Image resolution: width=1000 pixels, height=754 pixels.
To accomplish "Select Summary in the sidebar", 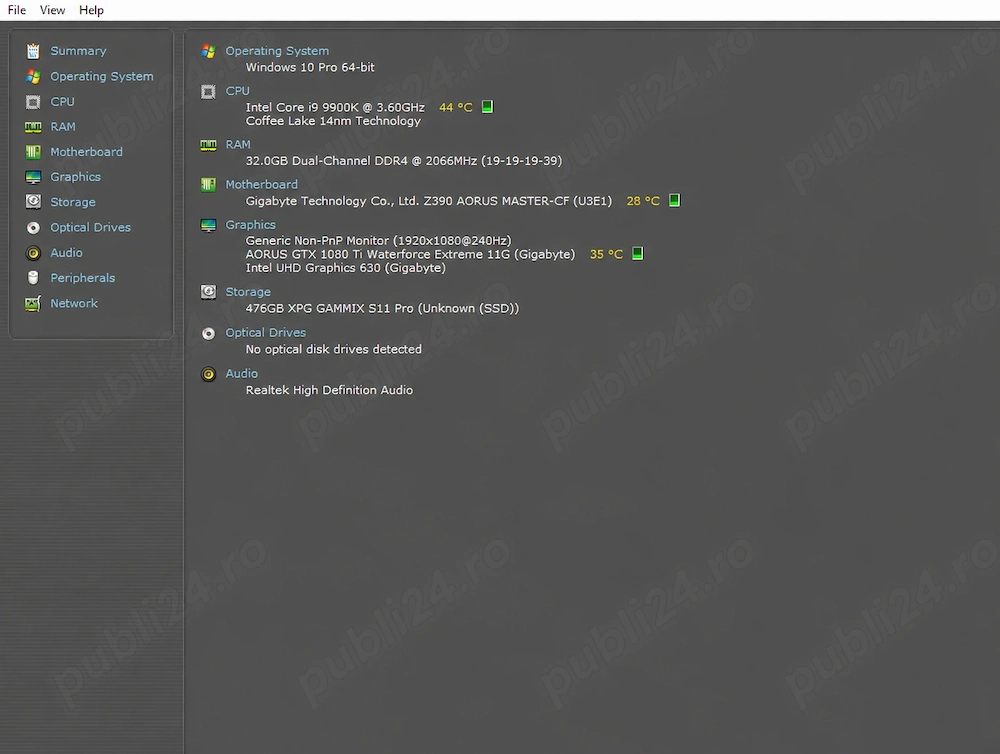I will [x=78, y=51].
